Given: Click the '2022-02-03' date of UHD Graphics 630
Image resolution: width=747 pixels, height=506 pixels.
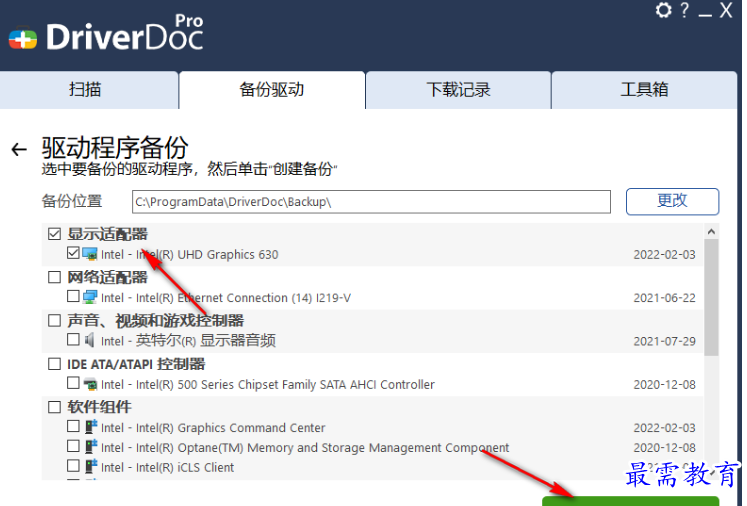Looking at the screenshot, I should [x=664, y=255].
